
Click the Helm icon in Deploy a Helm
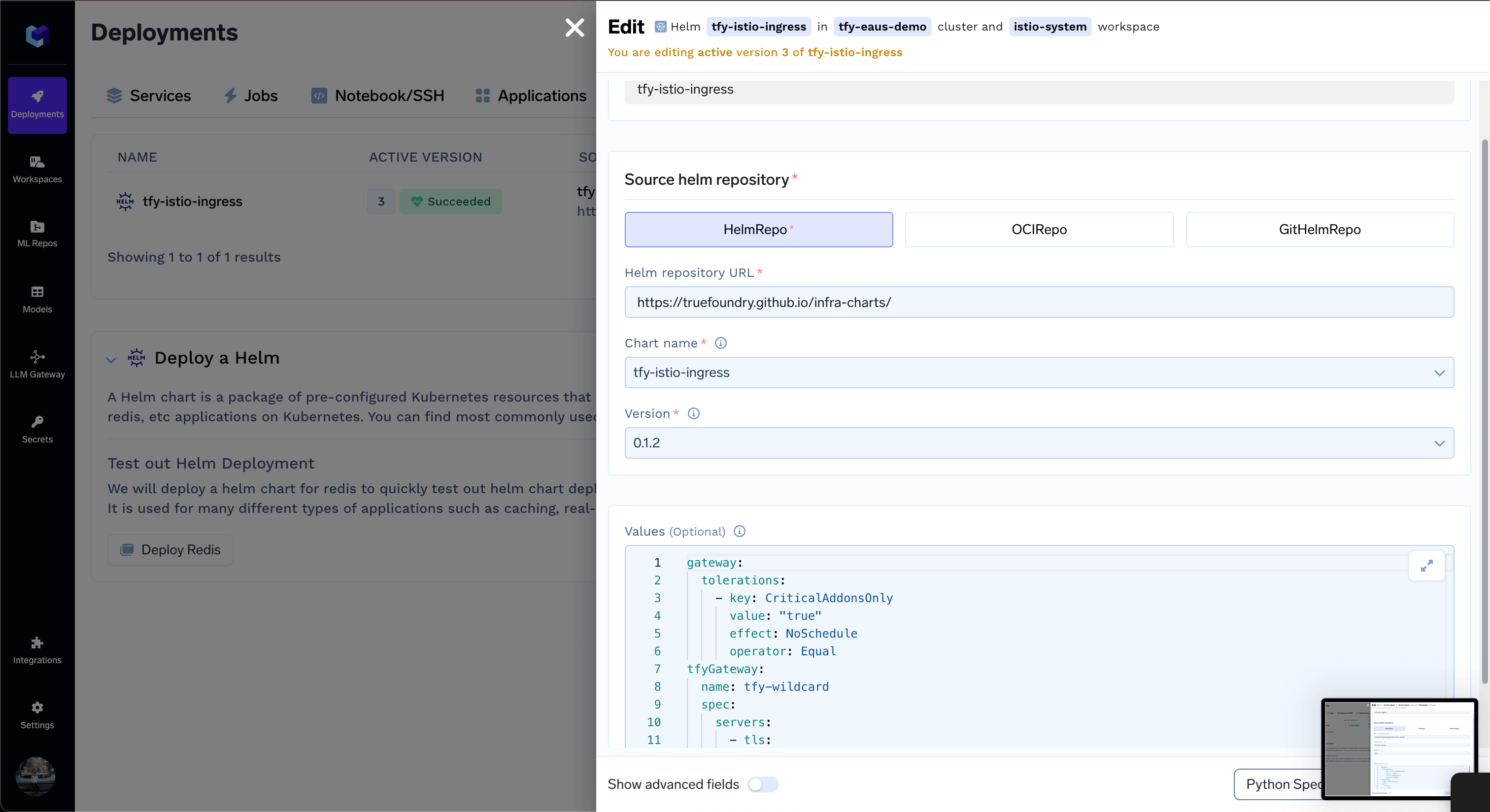click(136, 357)
